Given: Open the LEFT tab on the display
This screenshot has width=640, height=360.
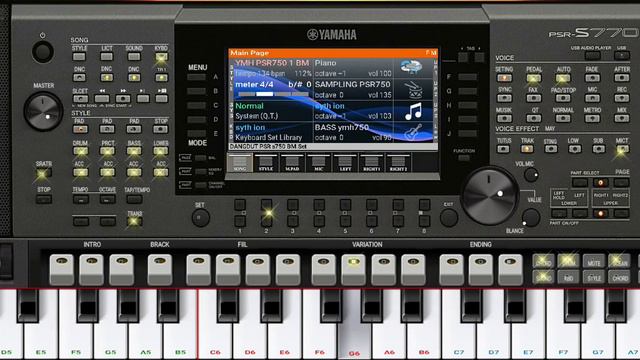Looking at the screenshot, I should coord(345,163).
